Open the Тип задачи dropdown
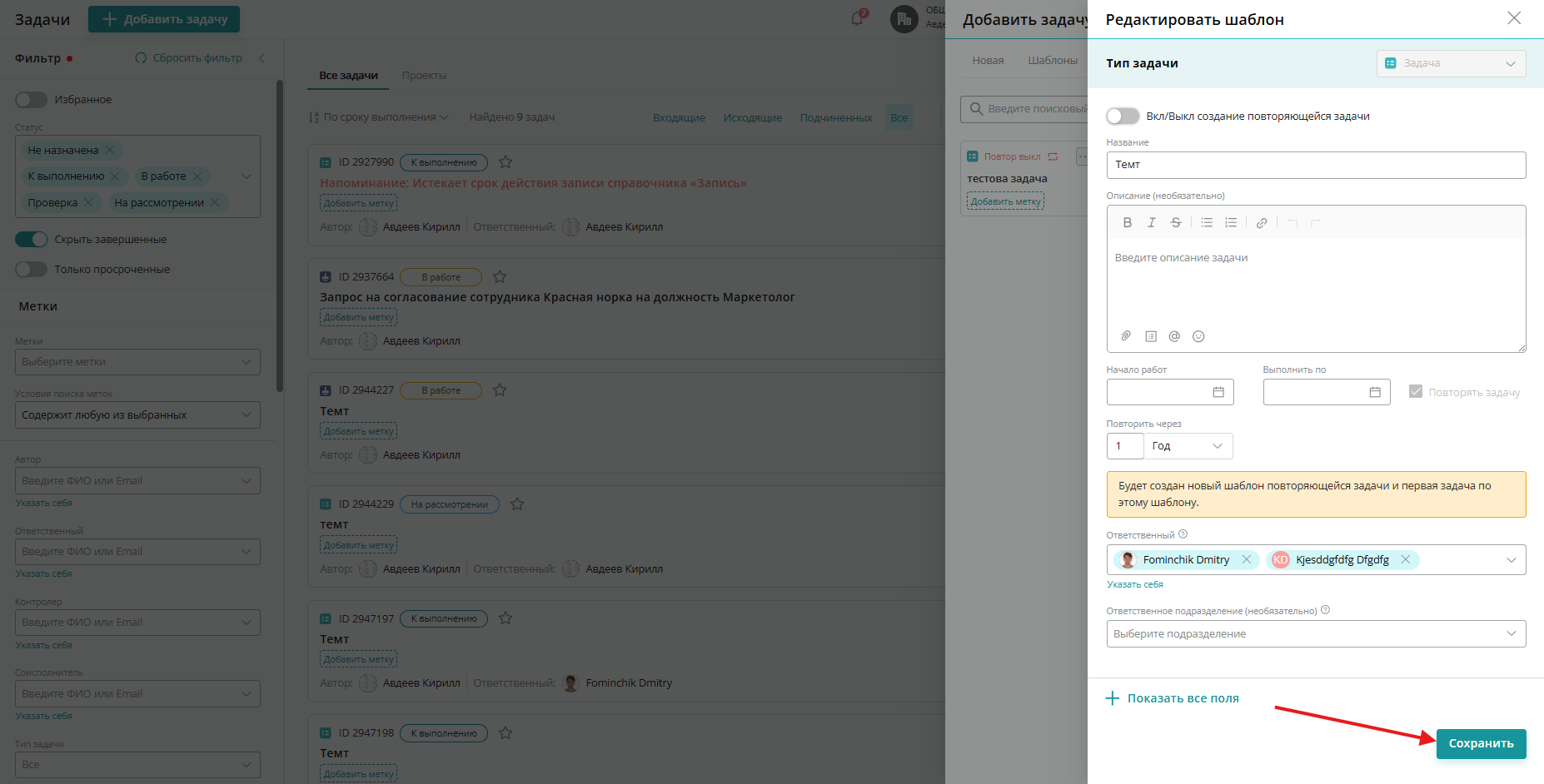Viewport: 1544px width, 784px height. click(x=1452, y=63)
